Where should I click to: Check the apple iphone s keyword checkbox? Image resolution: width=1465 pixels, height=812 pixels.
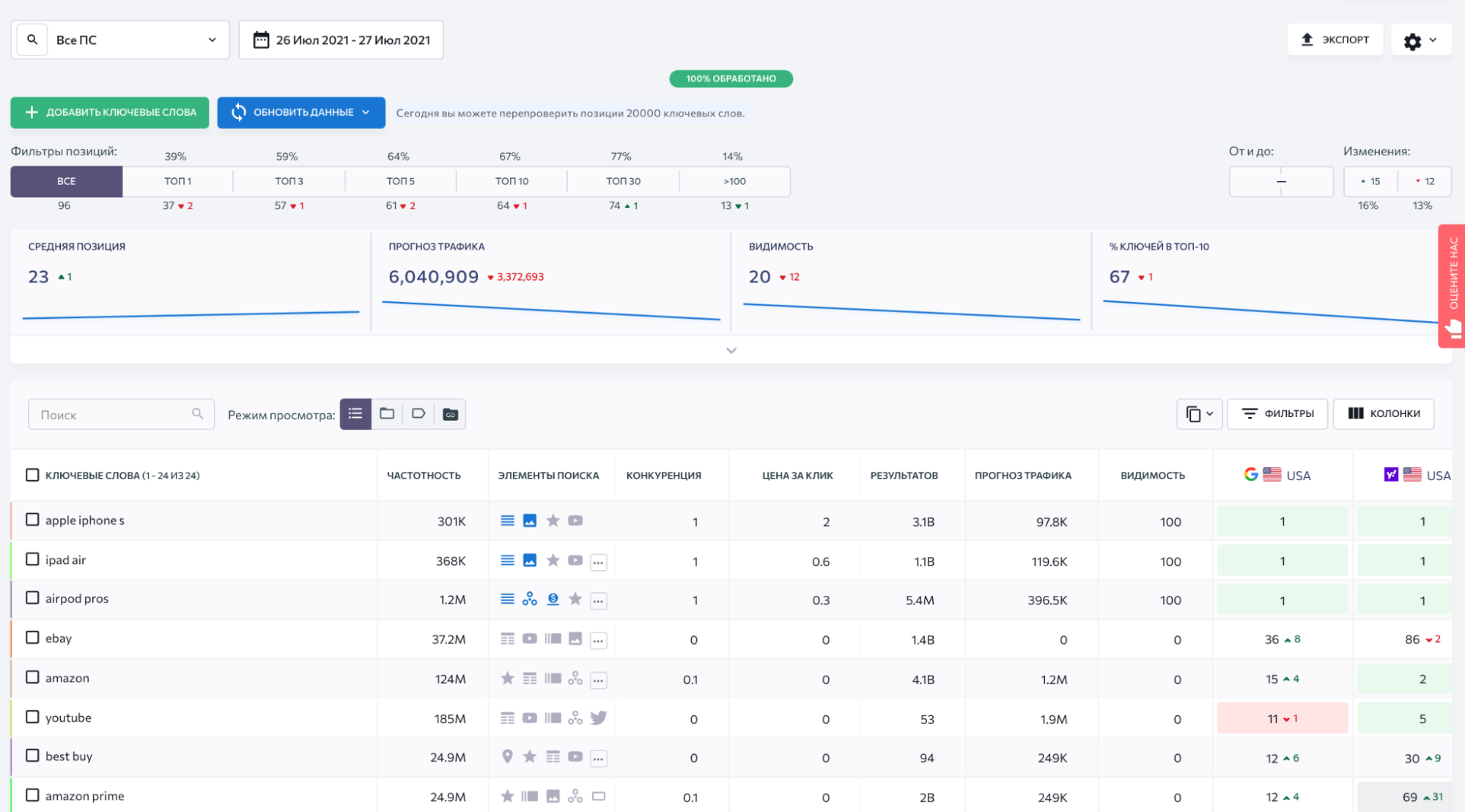32,520
